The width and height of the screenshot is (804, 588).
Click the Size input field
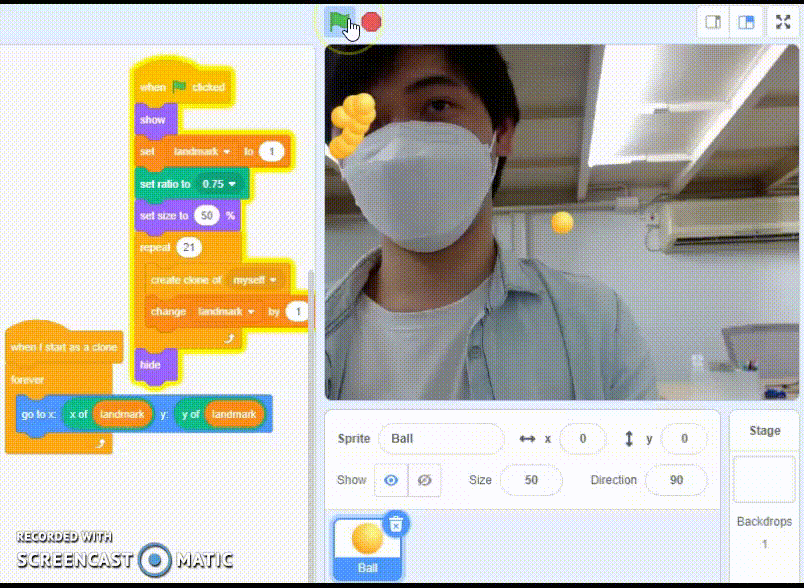530,480
